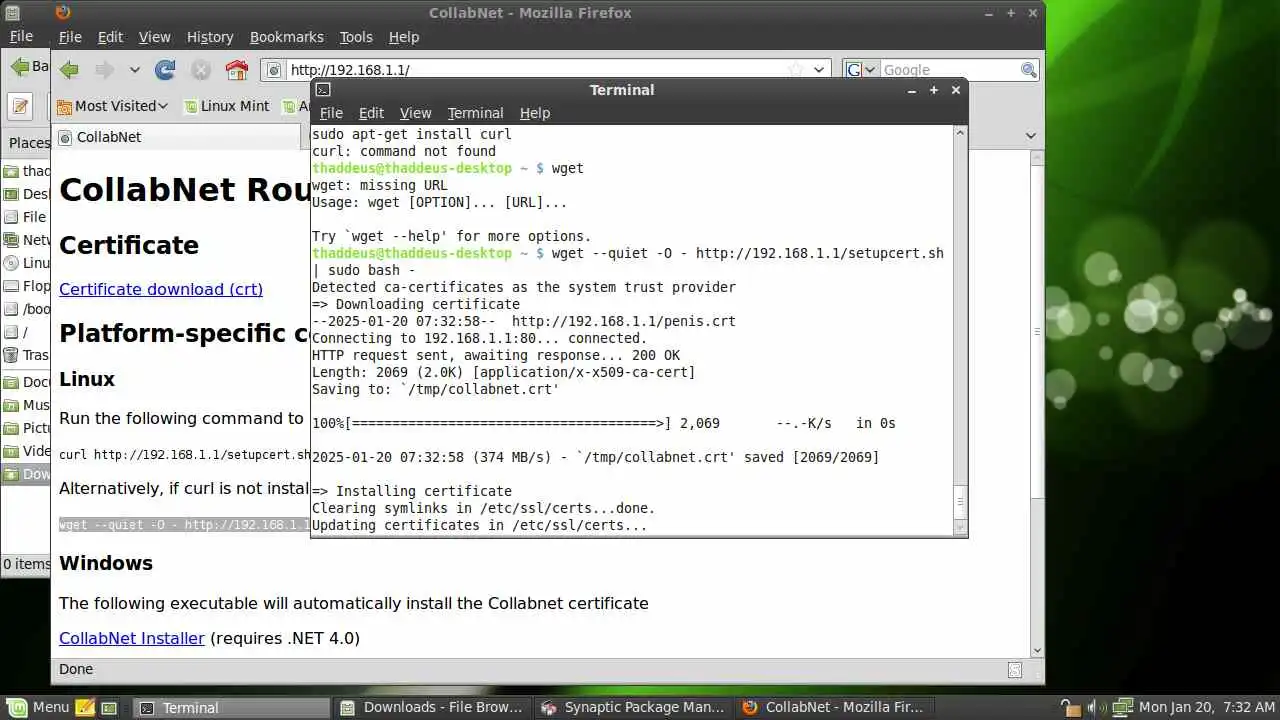Switch to Terminal taskbar button
Viewport: 1280px width, 720px height.
click(231, 707)
